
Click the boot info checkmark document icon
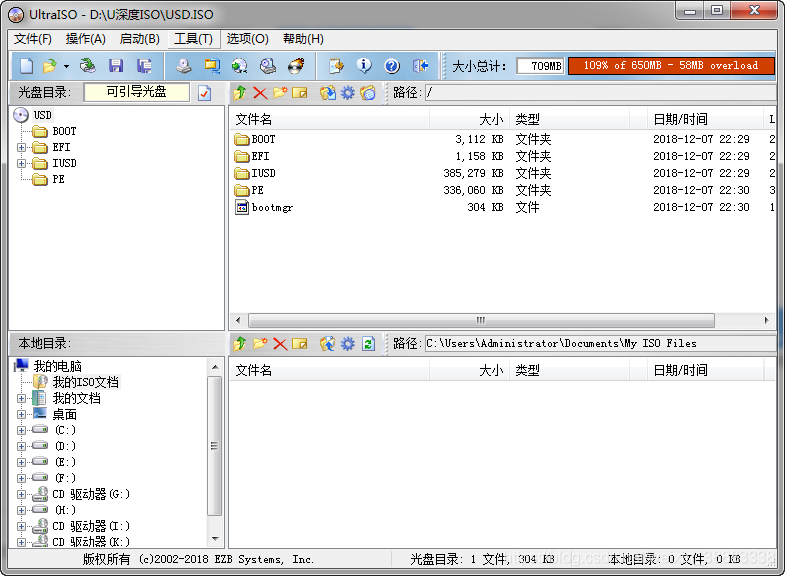(x=204, y=93)
